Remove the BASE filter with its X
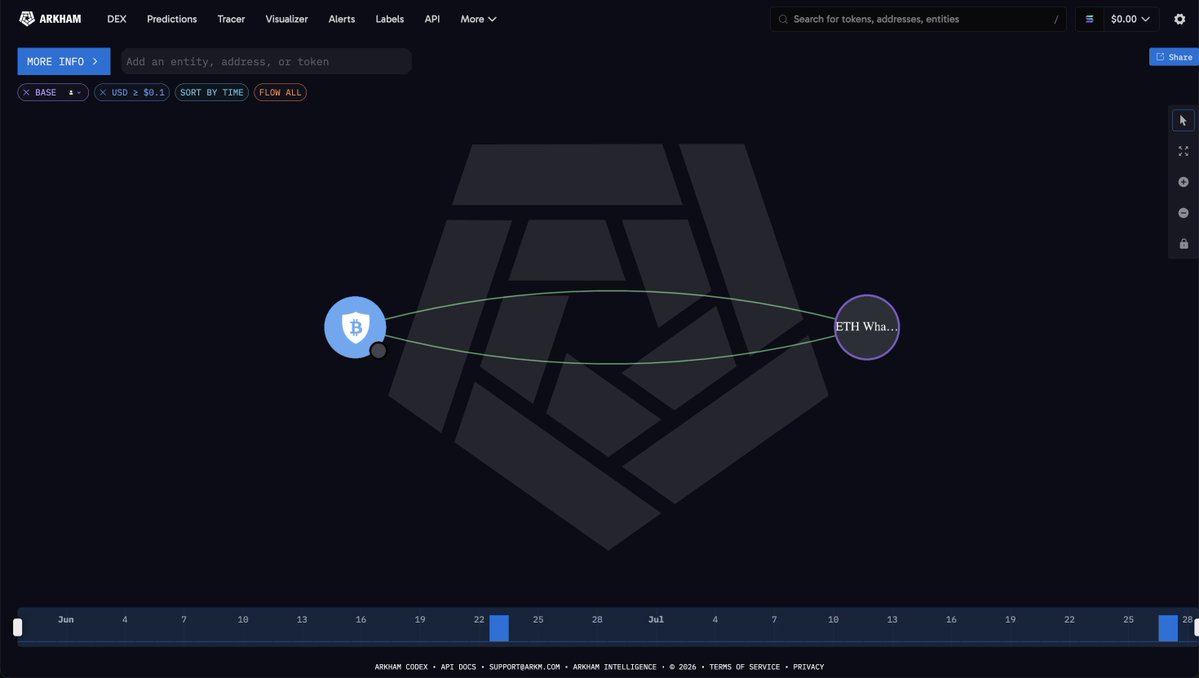1199x678 pixels. point(26,92)
